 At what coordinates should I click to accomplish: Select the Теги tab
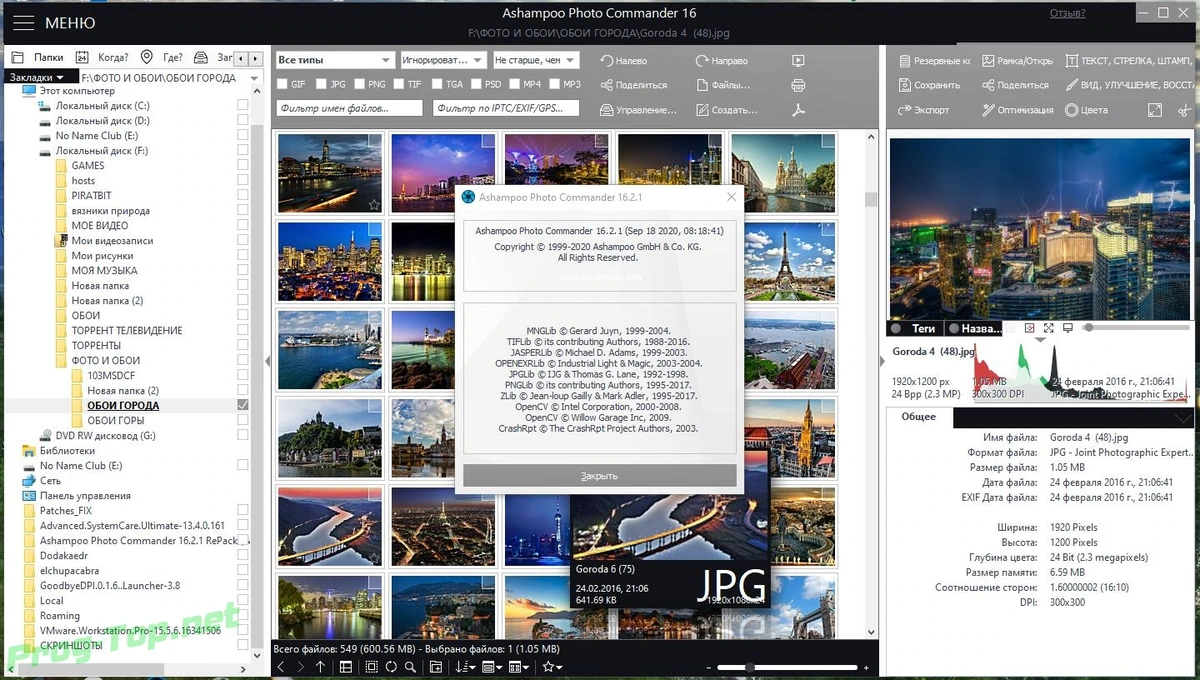click(x=914, y=328)
